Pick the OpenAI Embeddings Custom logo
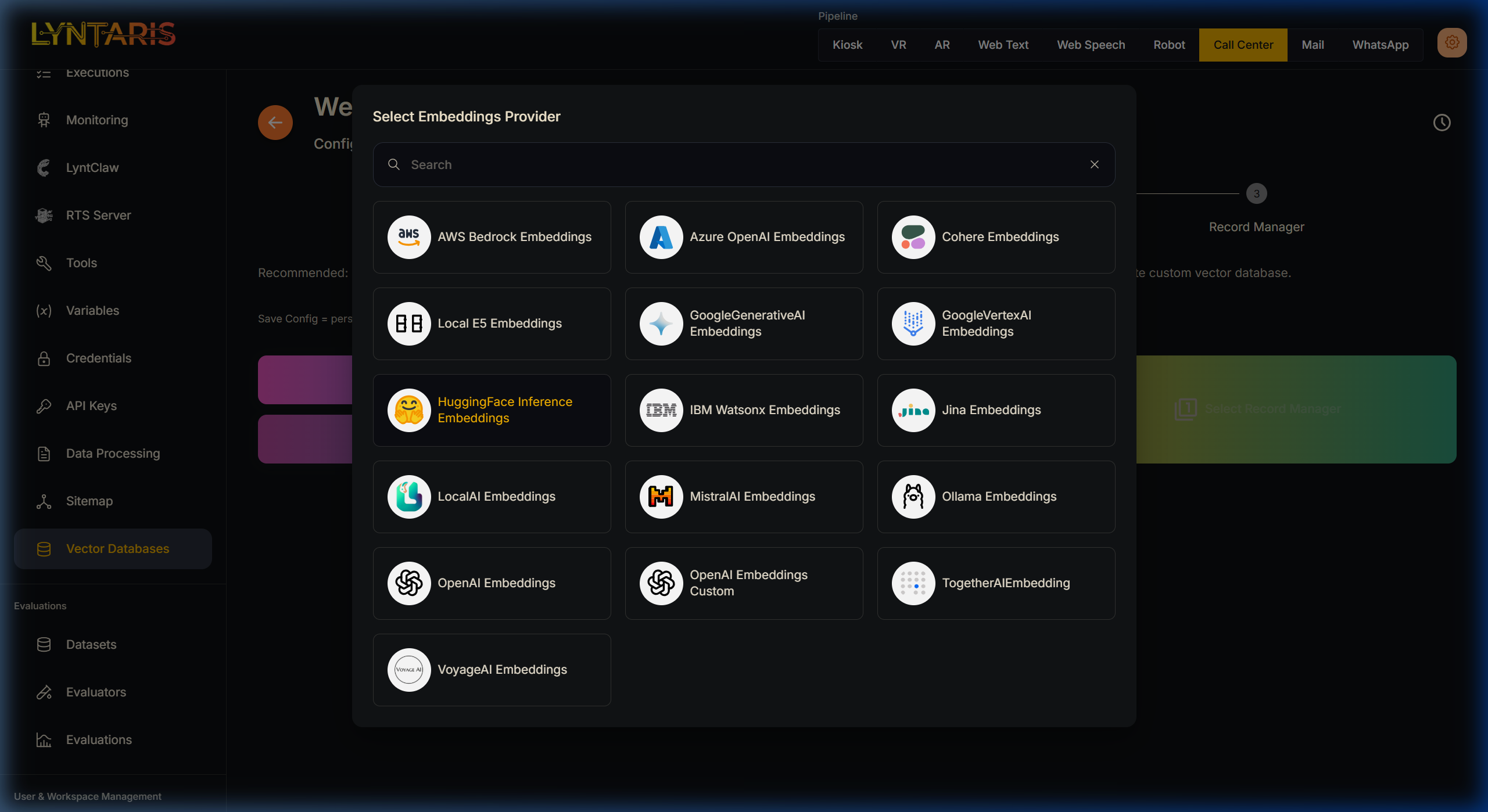Screen dimensions: 1488x812 pyautogui.click(x=661, y=583)
